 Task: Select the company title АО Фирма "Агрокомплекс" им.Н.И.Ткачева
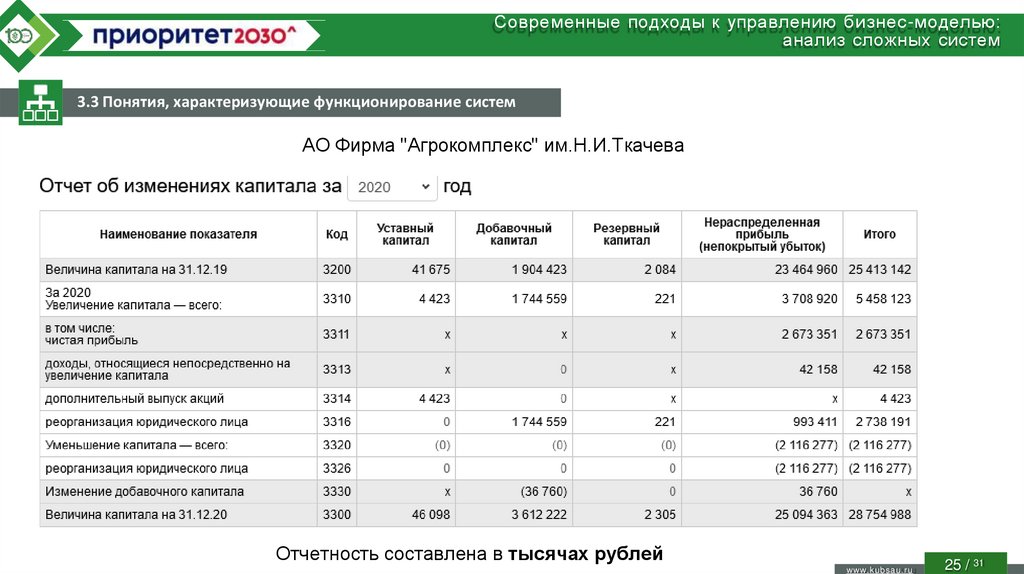(x=493, y=145)
